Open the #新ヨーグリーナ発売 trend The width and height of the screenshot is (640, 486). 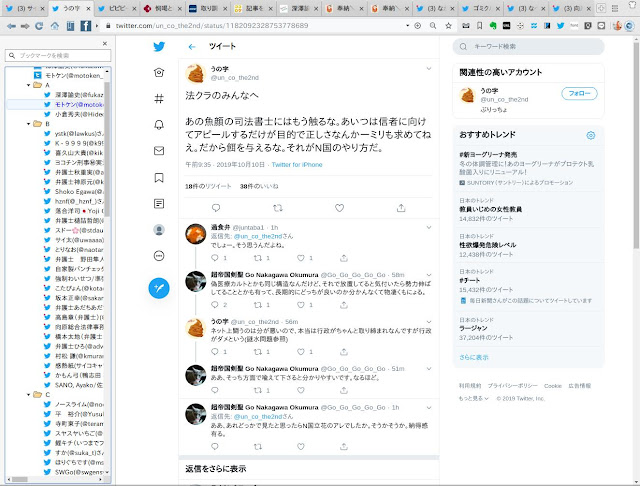(x=488, y=155)
